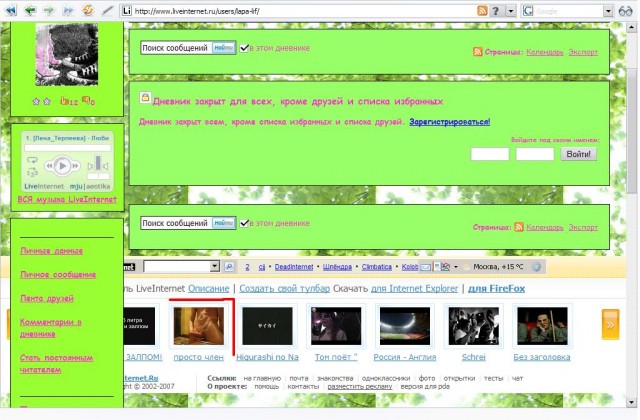Click the music player track progress bar
Screen dimensions: 640x420
[67, 148]
